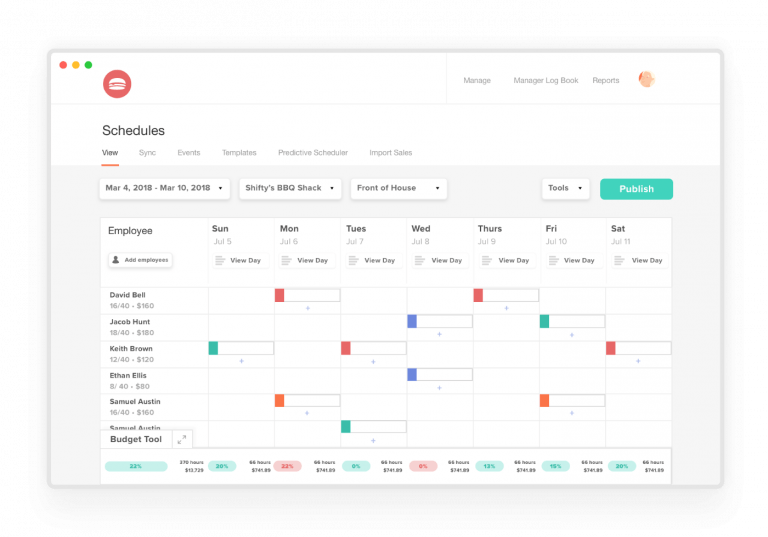Open the Shifty's BBQ Shack location dropdown
Image resolution: width=768 pixels, height=537 pixels.
pos(290,188)
